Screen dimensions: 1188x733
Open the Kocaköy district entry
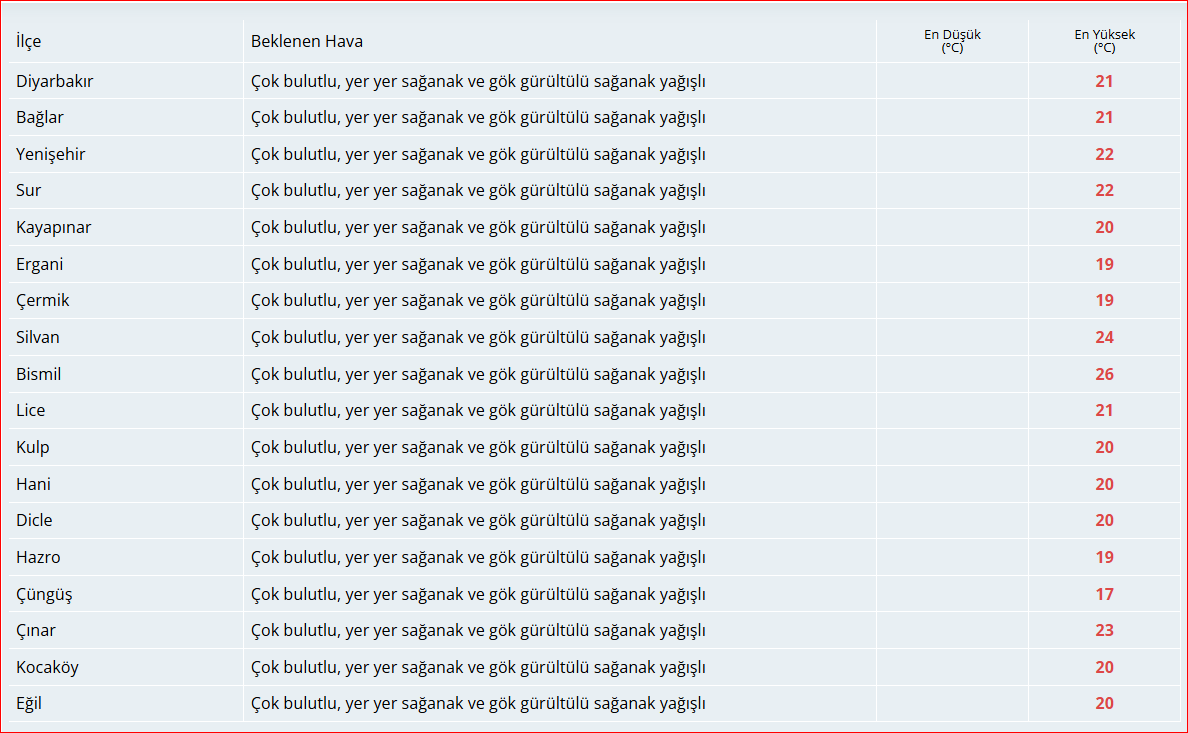pos(48,667)
